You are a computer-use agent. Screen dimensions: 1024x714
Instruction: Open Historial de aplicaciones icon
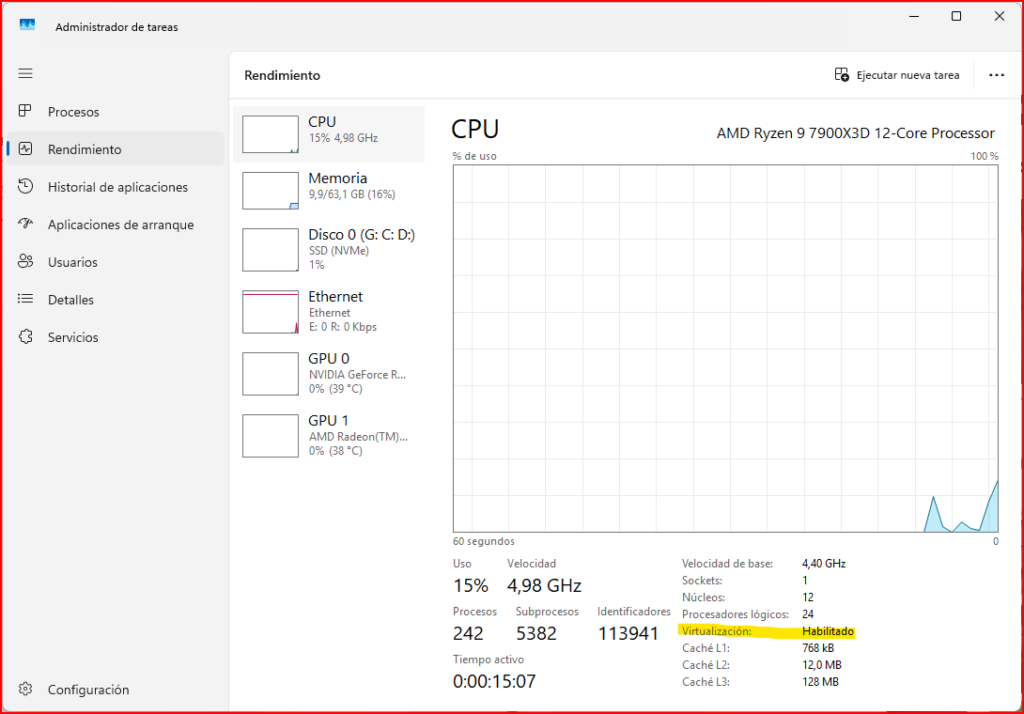pyautogui.click(x=26, y=187)
